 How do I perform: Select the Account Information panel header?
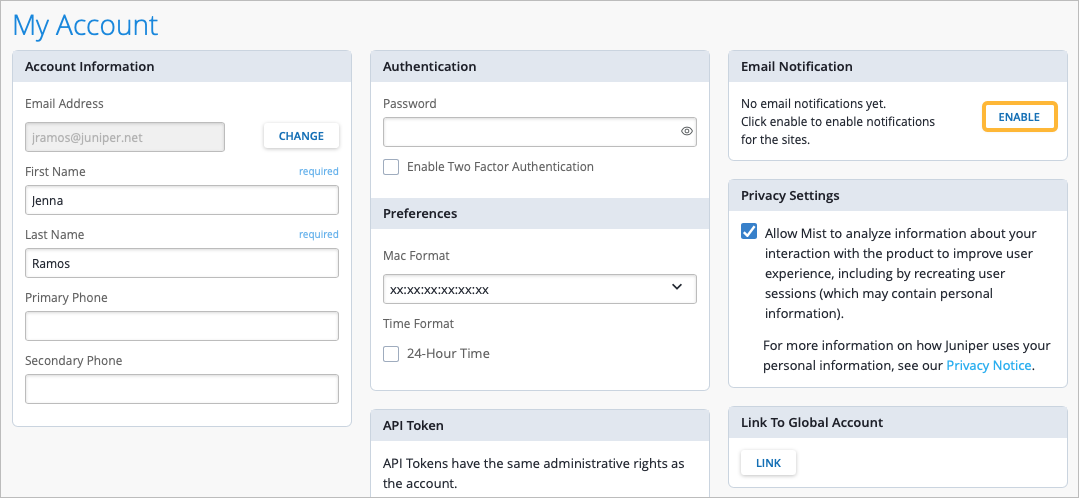click(90, 67)
